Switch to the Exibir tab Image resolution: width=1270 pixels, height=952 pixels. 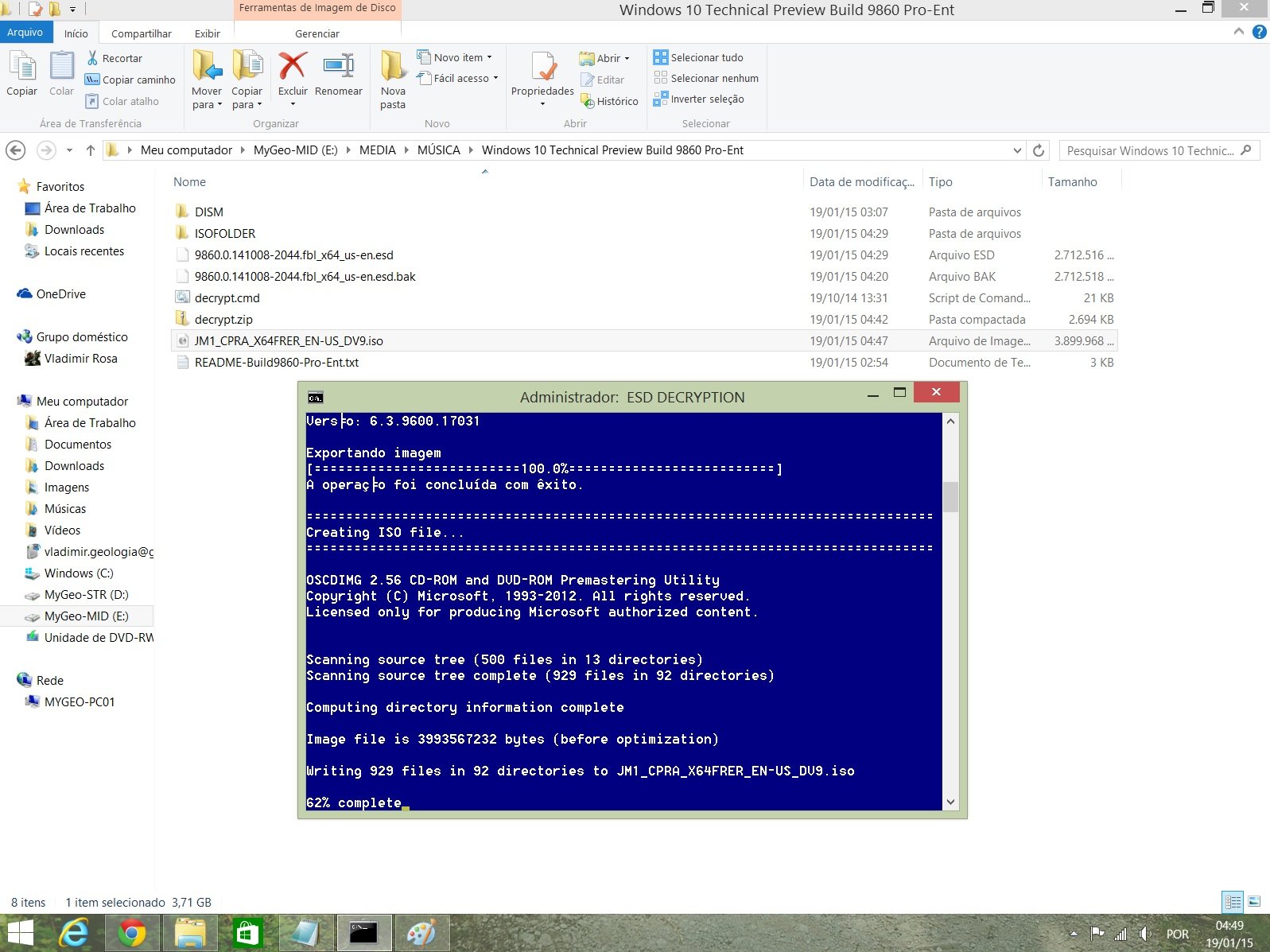tap(208, 33)
